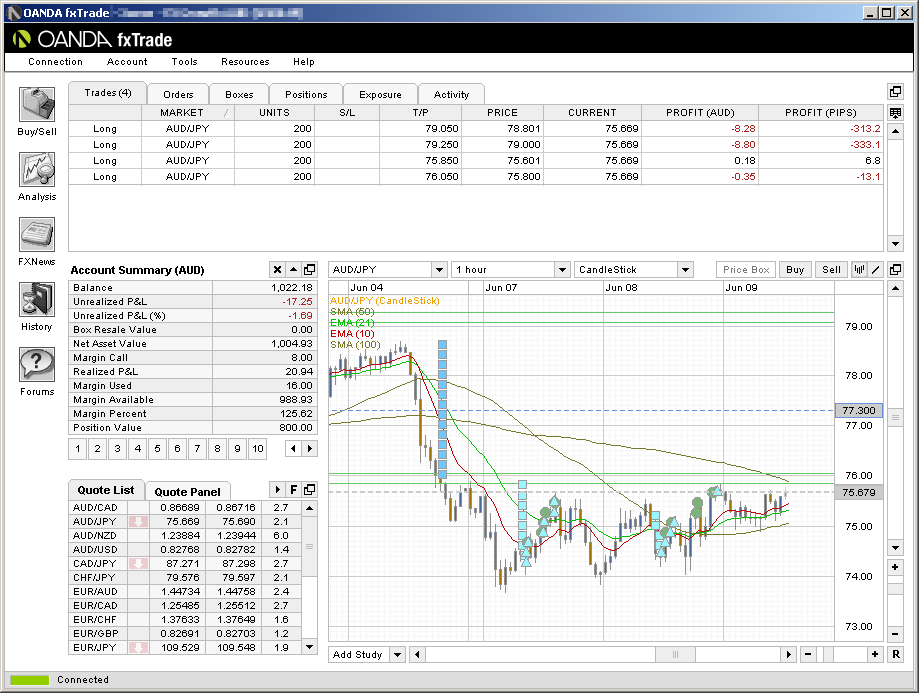
Task: Click the Forums question mark icon
Action: tap(37, 365)
